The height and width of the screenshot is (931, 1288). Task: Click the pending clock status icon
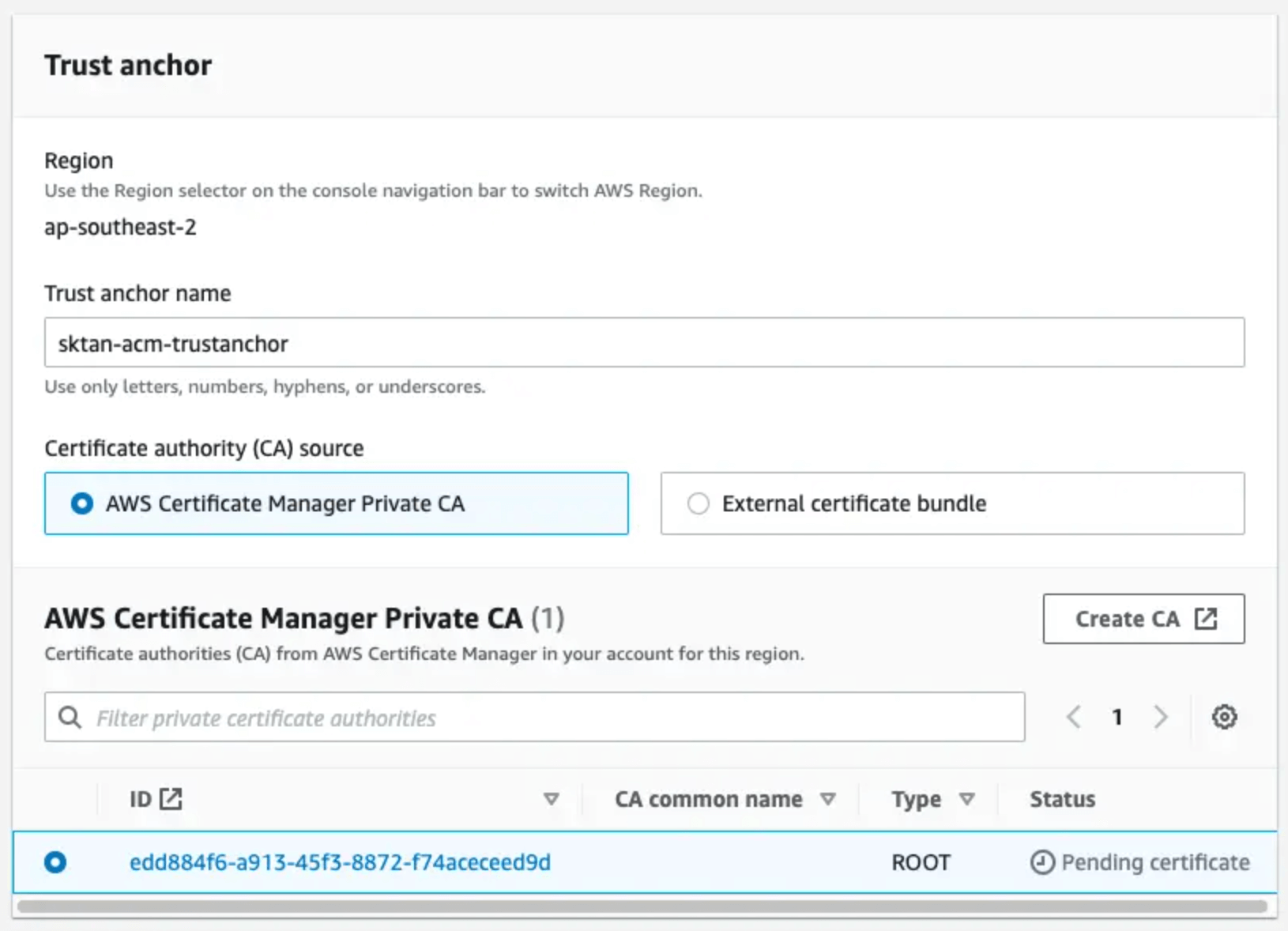tap(1042, 862)
